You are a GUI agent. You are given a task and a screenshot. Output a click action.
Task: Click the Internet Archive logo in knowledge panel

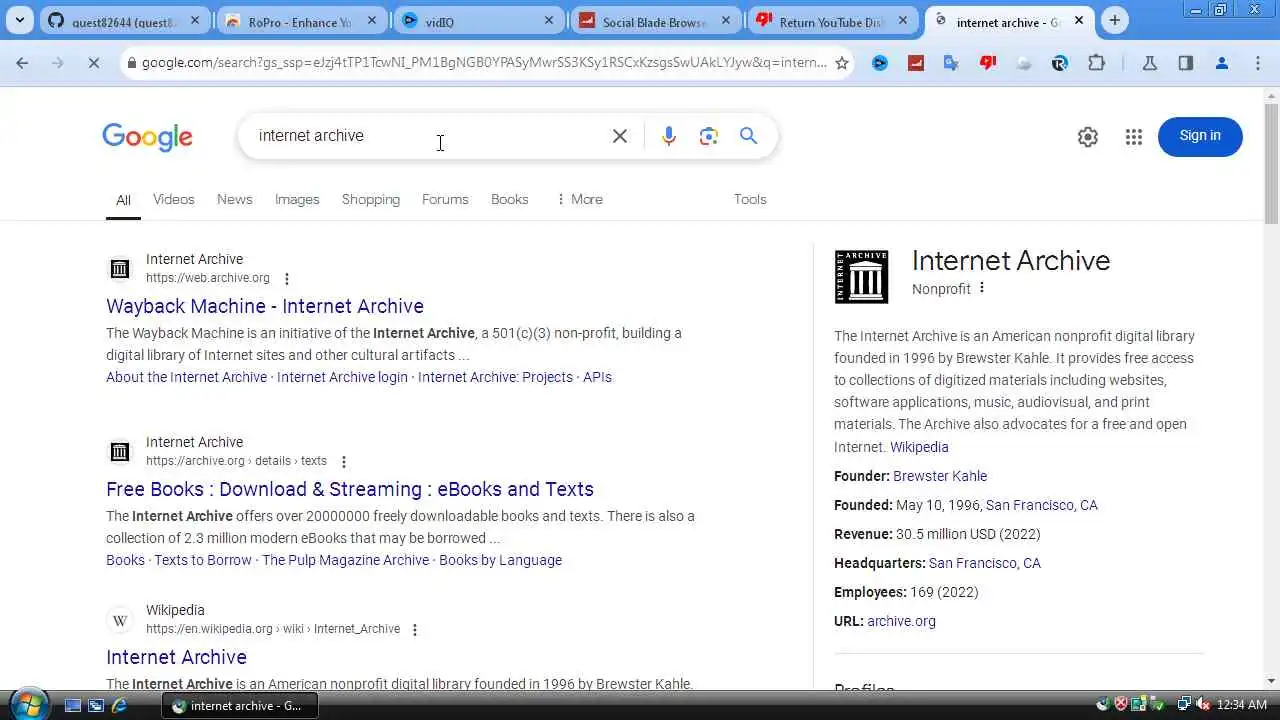click(x=861, y=277)
